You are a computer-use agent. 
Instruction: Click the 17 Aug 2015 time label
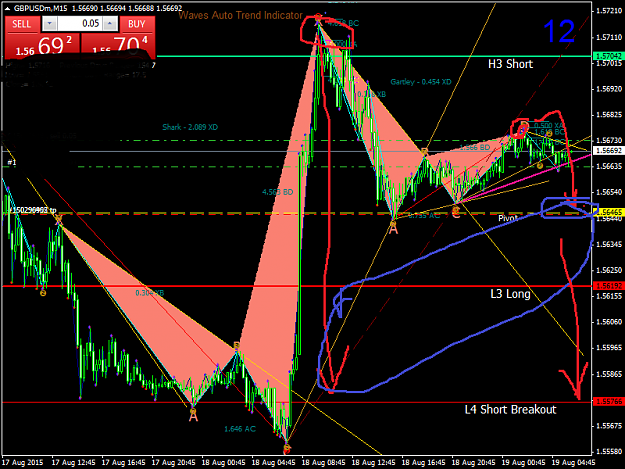(23, 463)
